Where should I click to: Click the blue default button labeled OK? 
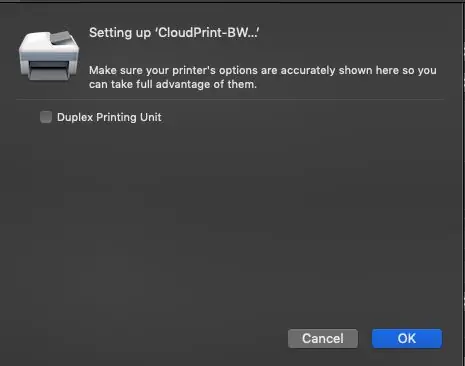(407, 338)
